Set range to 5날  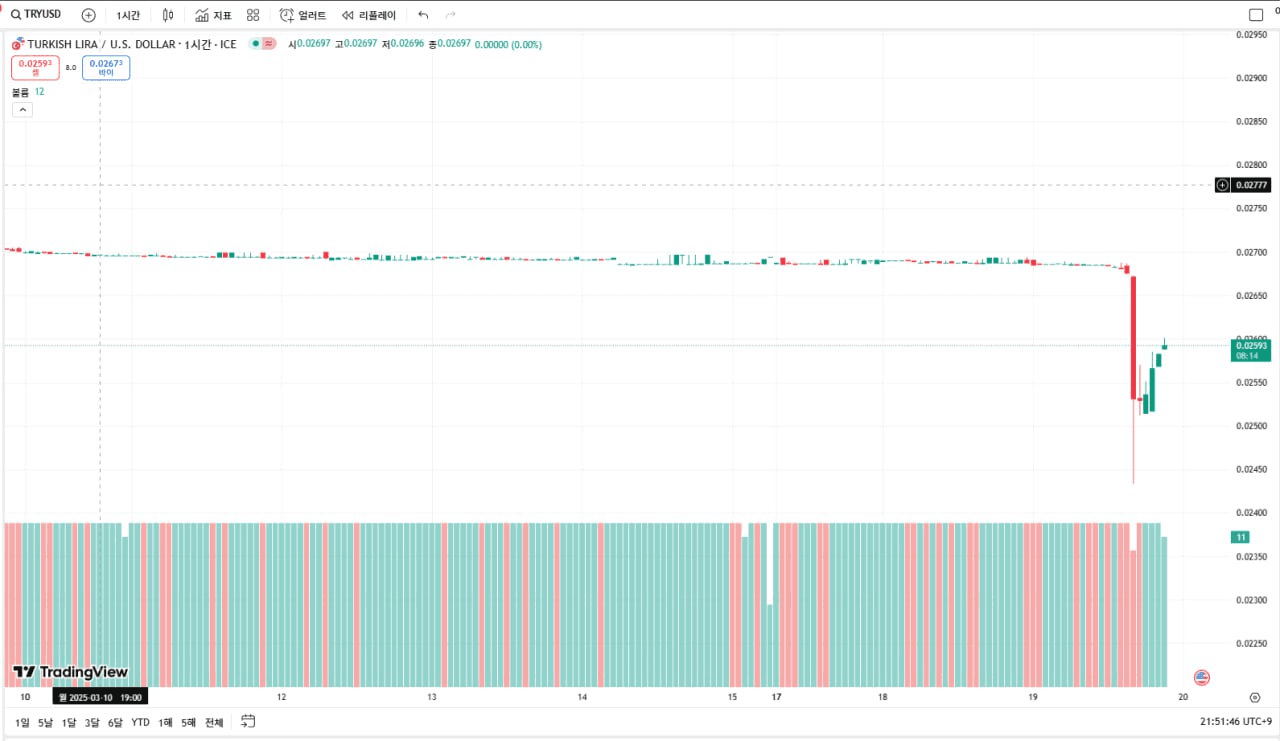[45, 722]
